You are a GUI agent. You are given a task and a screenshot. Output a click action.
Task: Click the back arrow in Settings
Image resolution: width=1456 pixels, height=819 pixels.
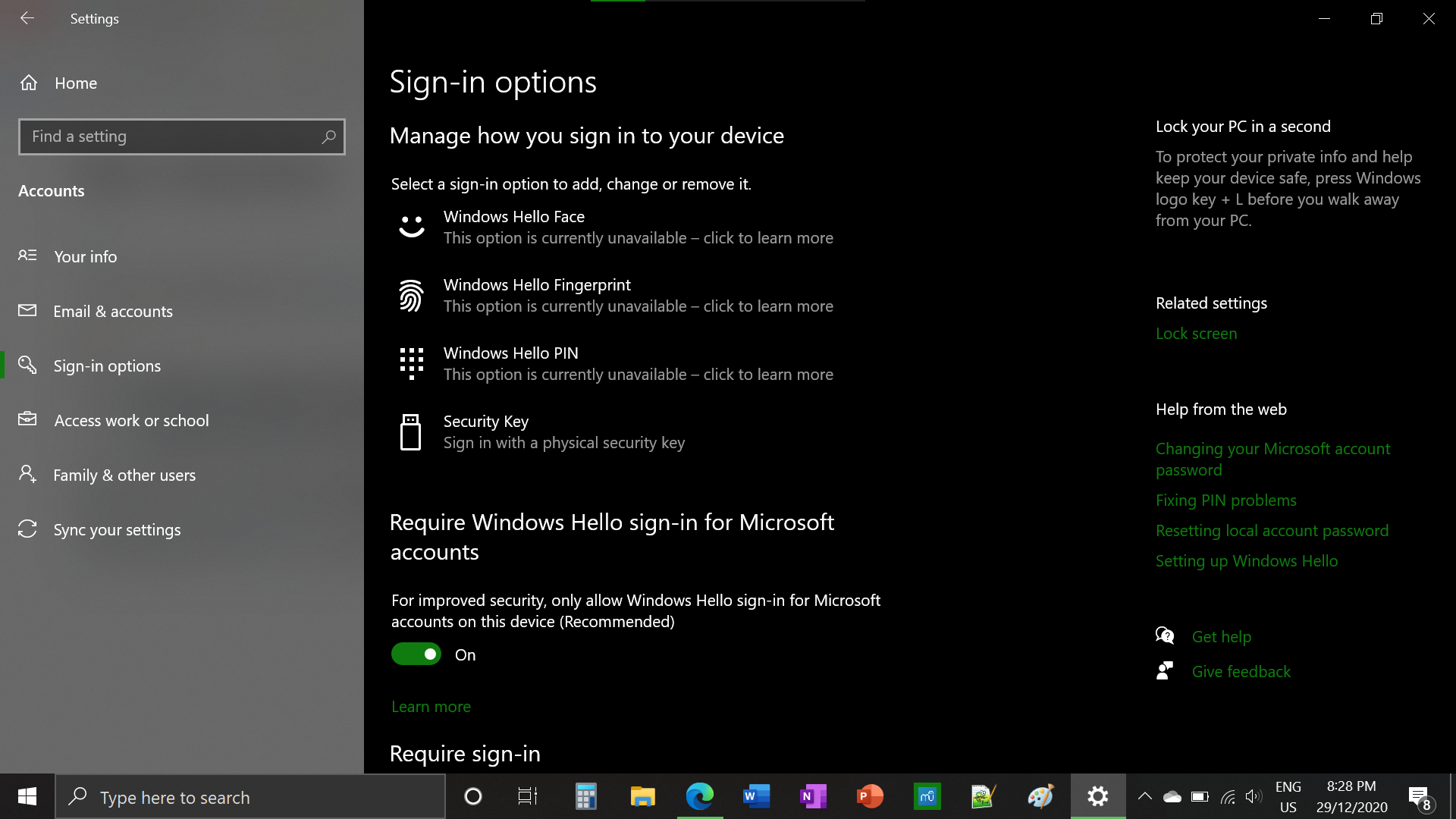(27, 18)
